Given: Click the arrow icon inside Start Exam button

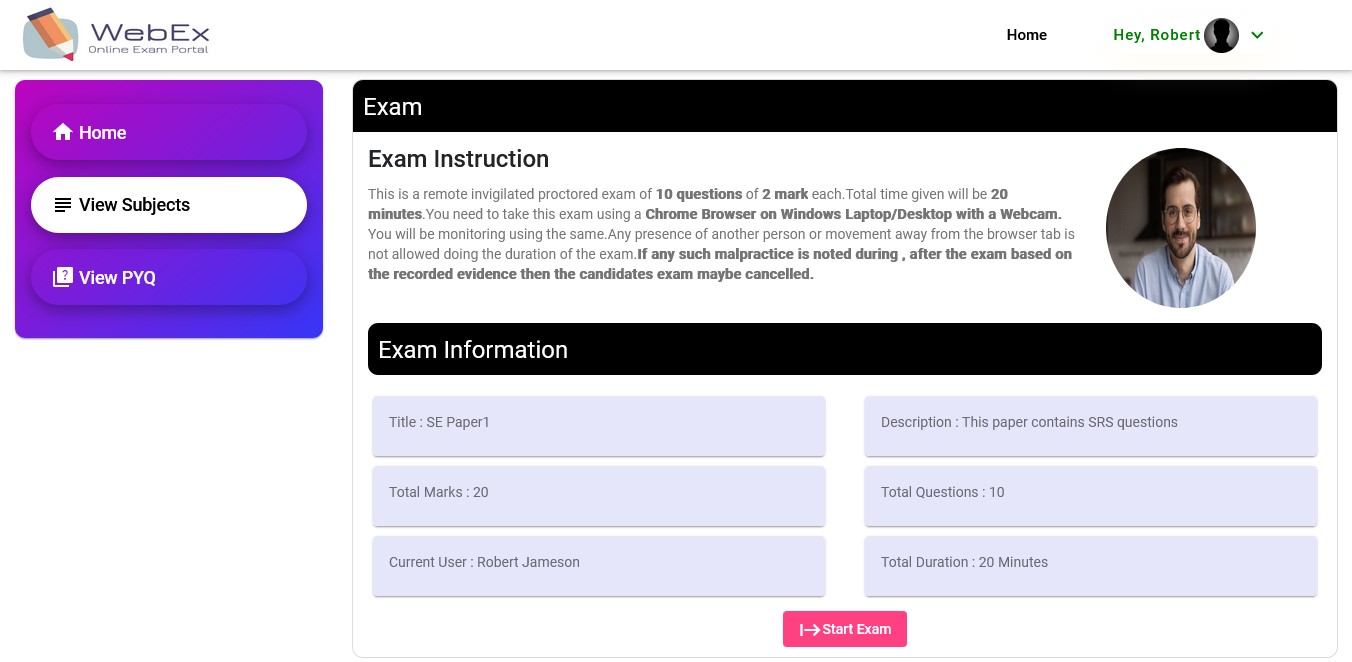Looking at the screenshot, I should coord(810,629).
